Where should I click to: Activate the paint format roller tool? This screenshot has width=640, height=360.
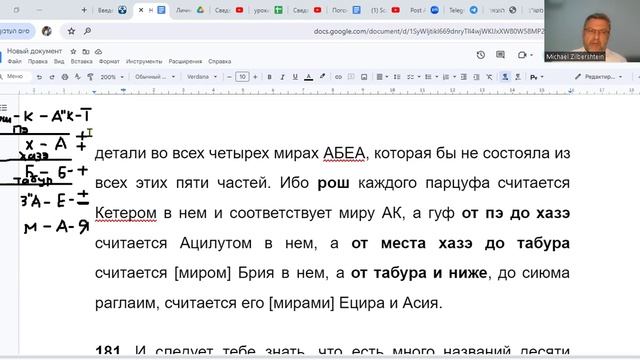90,77
